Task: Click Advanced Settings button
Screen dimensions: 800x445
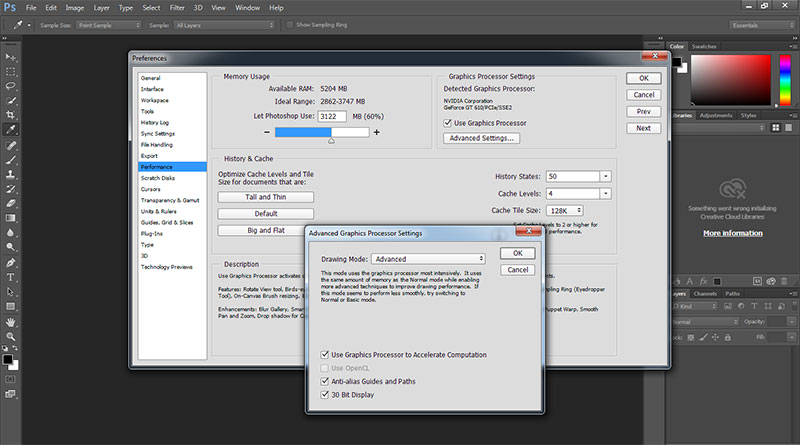Action: (x=482, y=138)
